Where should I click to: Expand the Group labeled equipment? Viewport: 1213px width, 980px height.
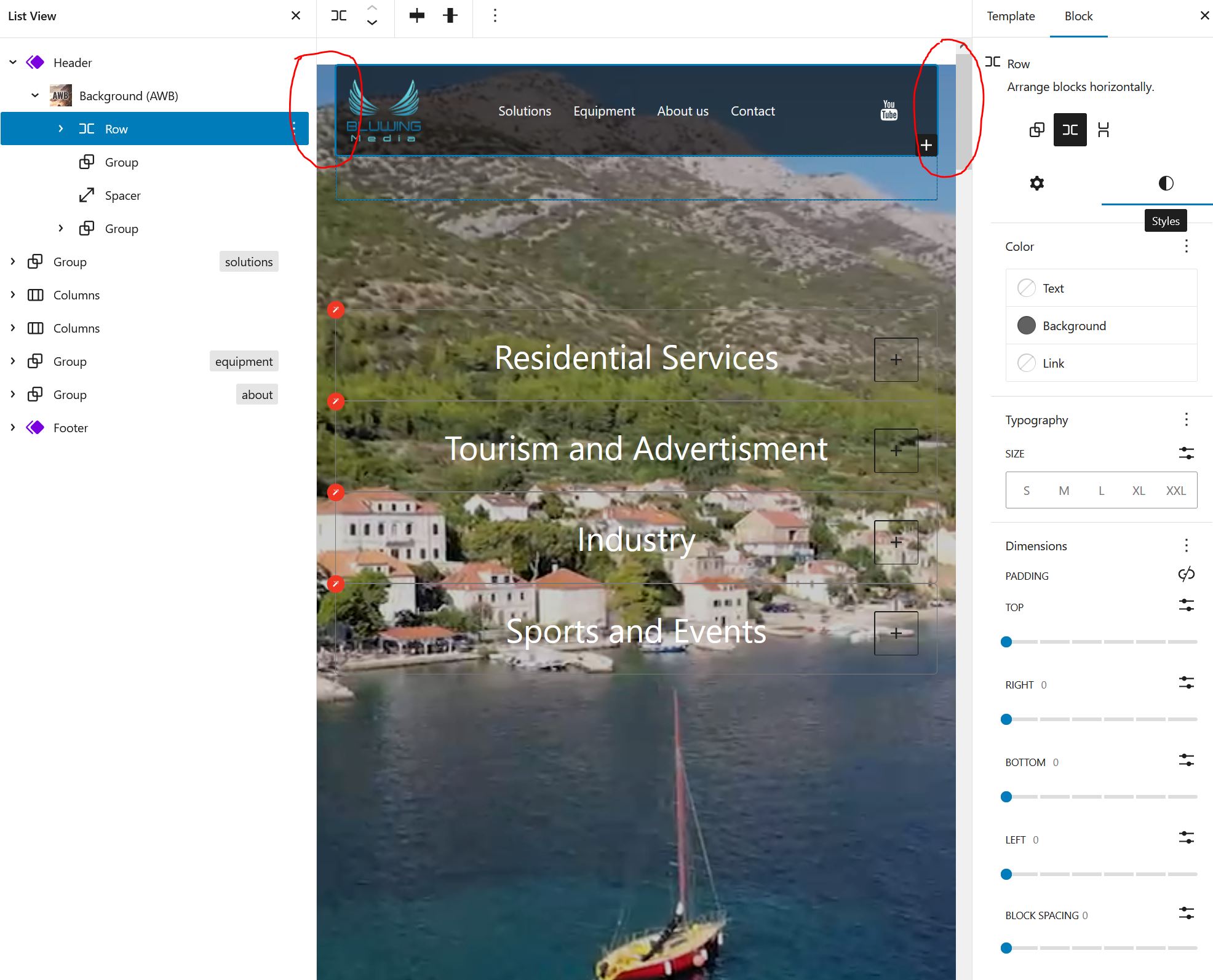pos(13,362)
